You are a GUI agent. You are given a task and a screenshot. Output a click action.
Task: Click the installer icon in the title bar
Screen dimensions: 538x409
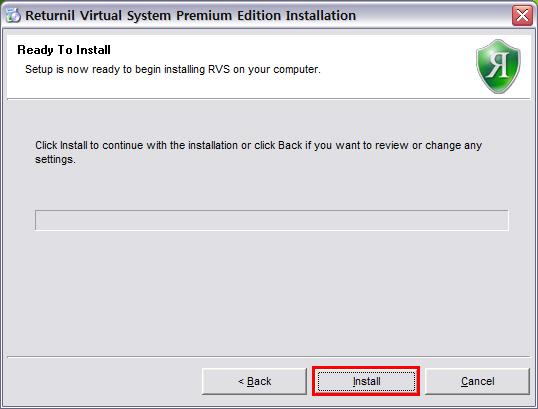[x=13, y=15]
